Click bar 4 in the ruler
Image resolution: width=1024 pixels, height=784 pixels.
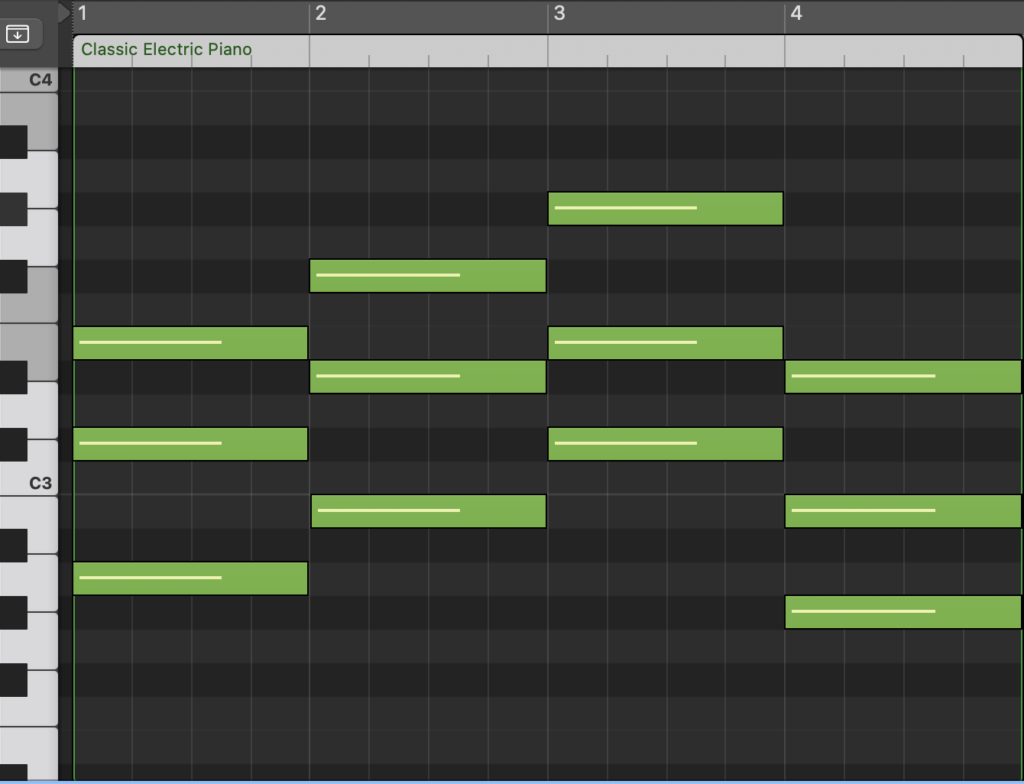[796, 13]
